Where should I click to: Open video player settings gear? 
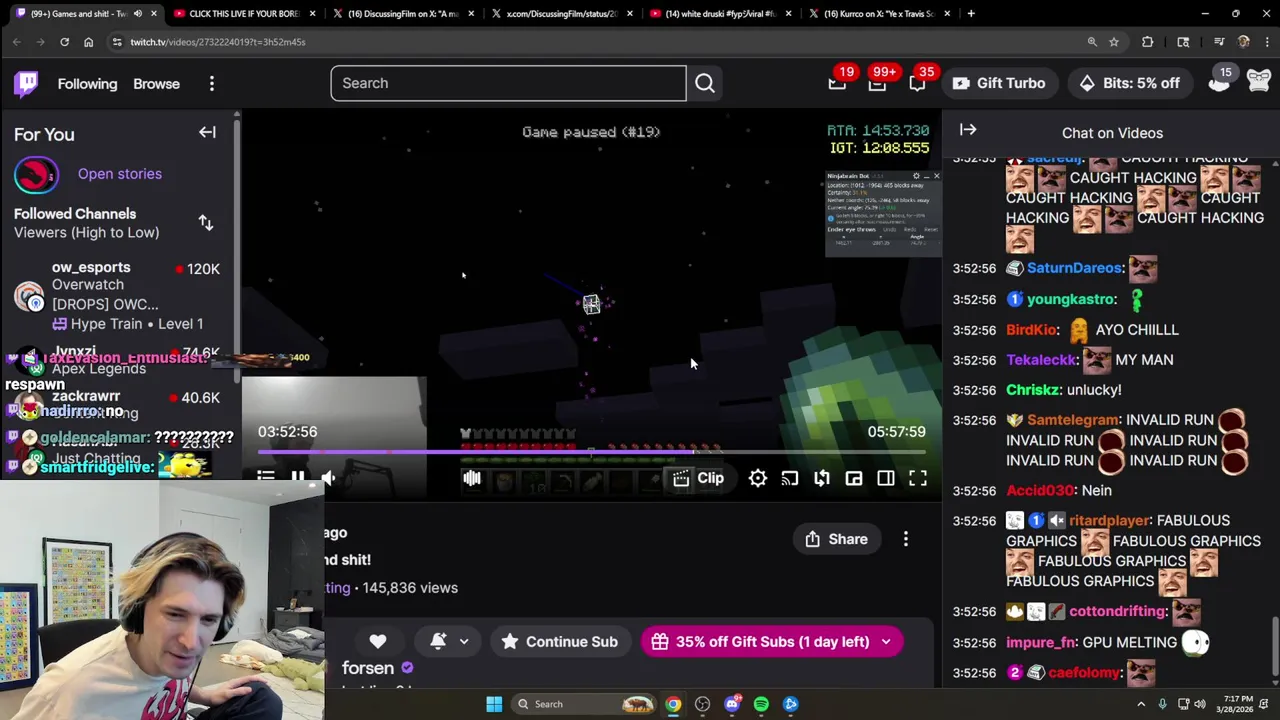(x=758, y=478)
